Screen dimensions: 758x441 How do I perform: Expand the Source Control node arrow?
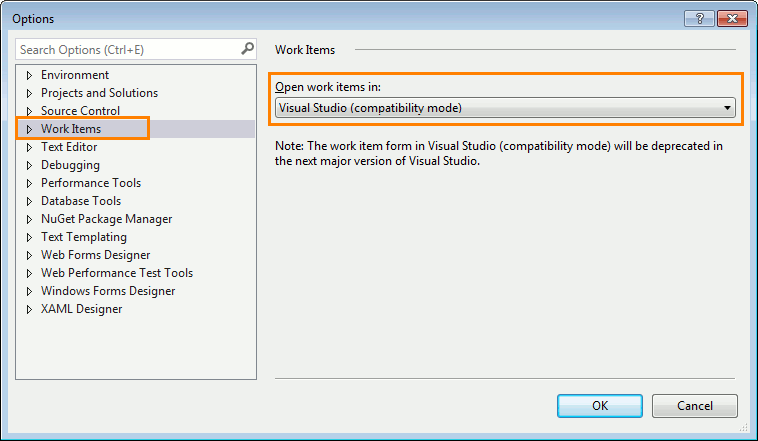coord(30,111)
